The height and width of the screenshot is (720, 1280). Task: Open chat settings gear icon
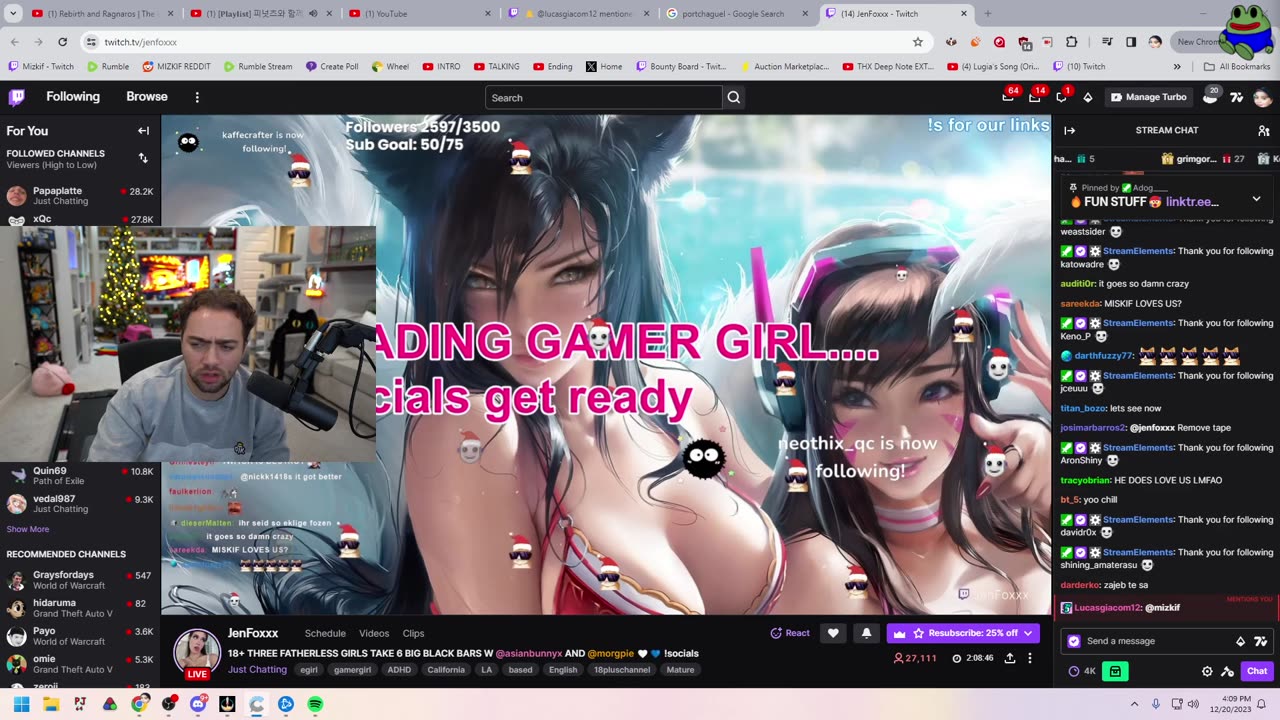coord(1207,671)
